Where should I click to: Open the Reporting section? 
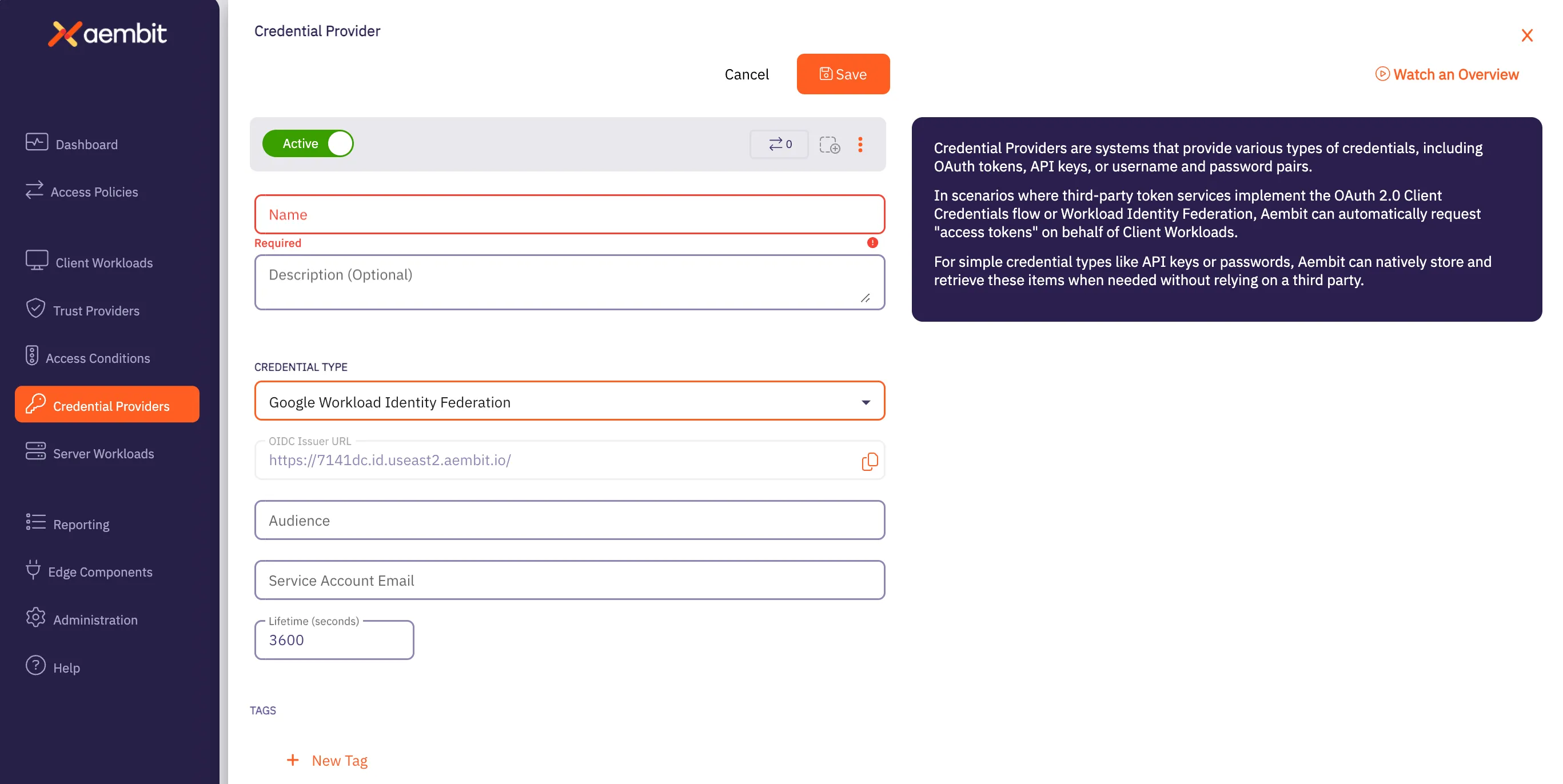pos(81,524)
